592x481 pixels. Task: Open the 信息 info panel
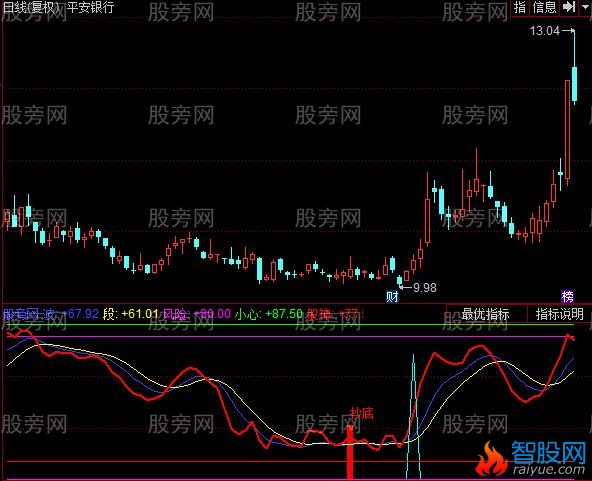click(x=544, y=7)
